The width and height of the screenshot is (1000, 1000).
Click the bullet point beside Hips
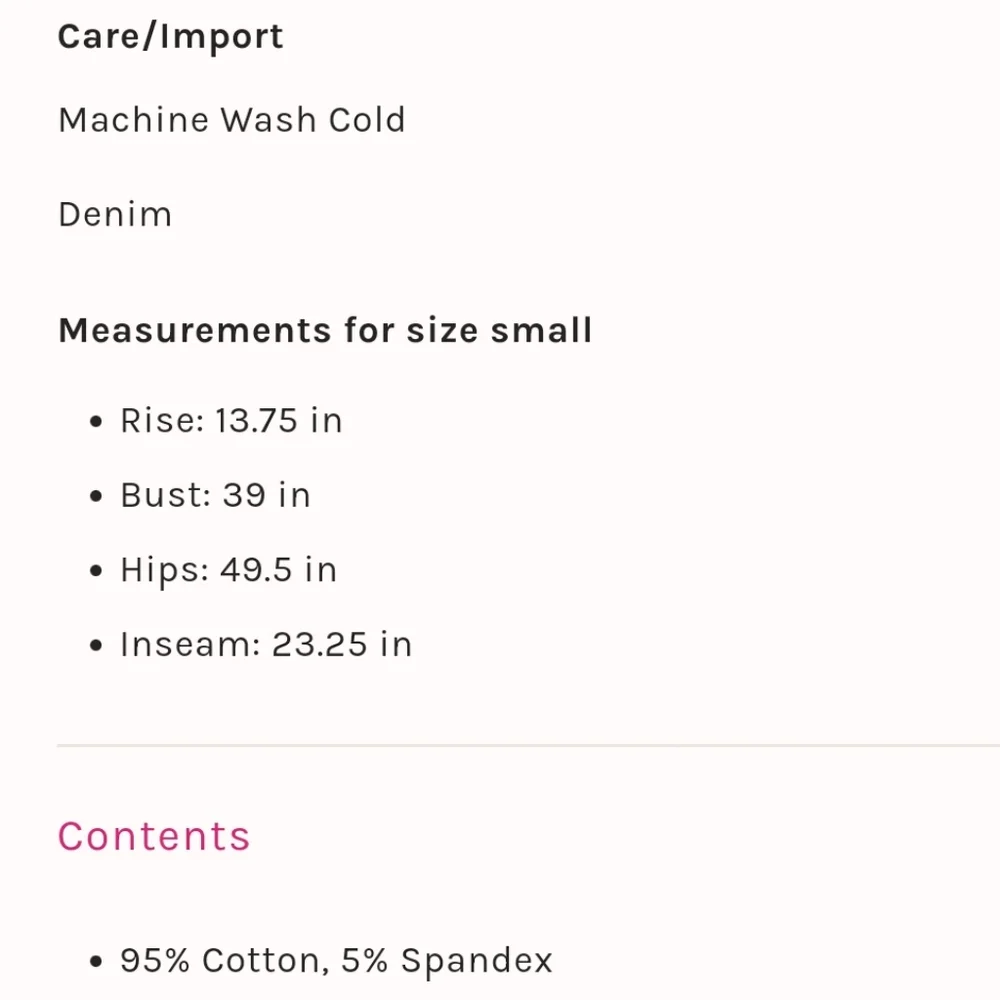pyautogui.click(x=96, y=571)
